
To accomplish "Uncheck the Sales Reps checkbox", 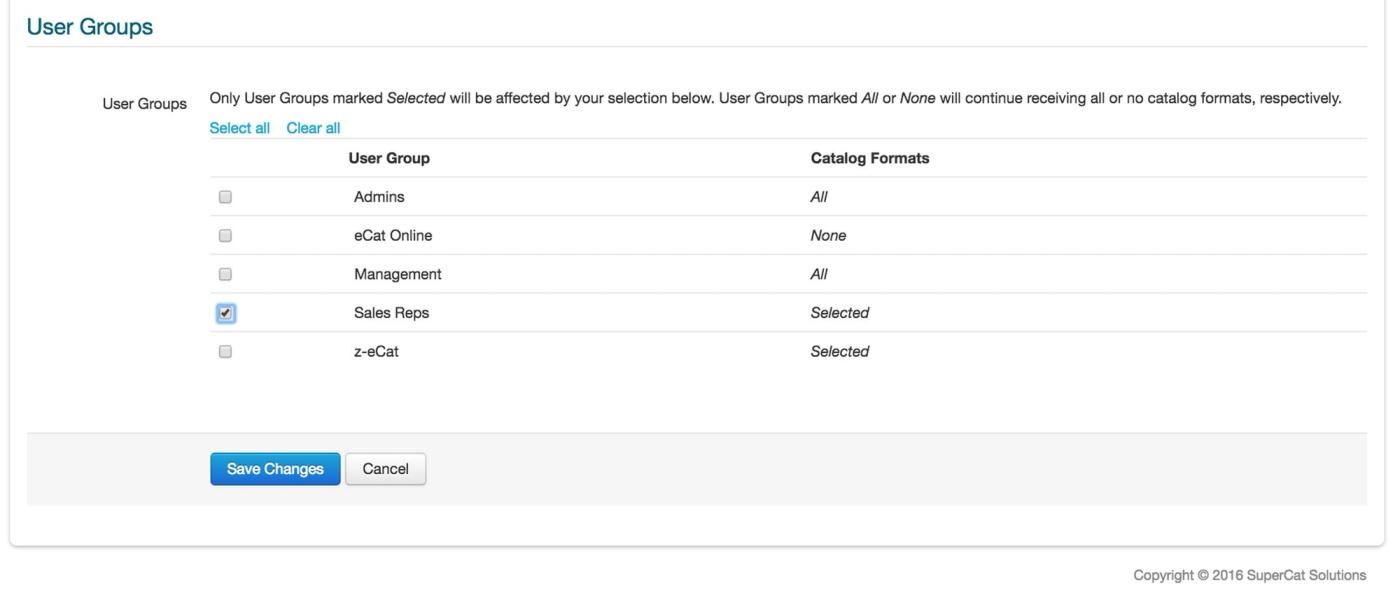I will (225, 313).
